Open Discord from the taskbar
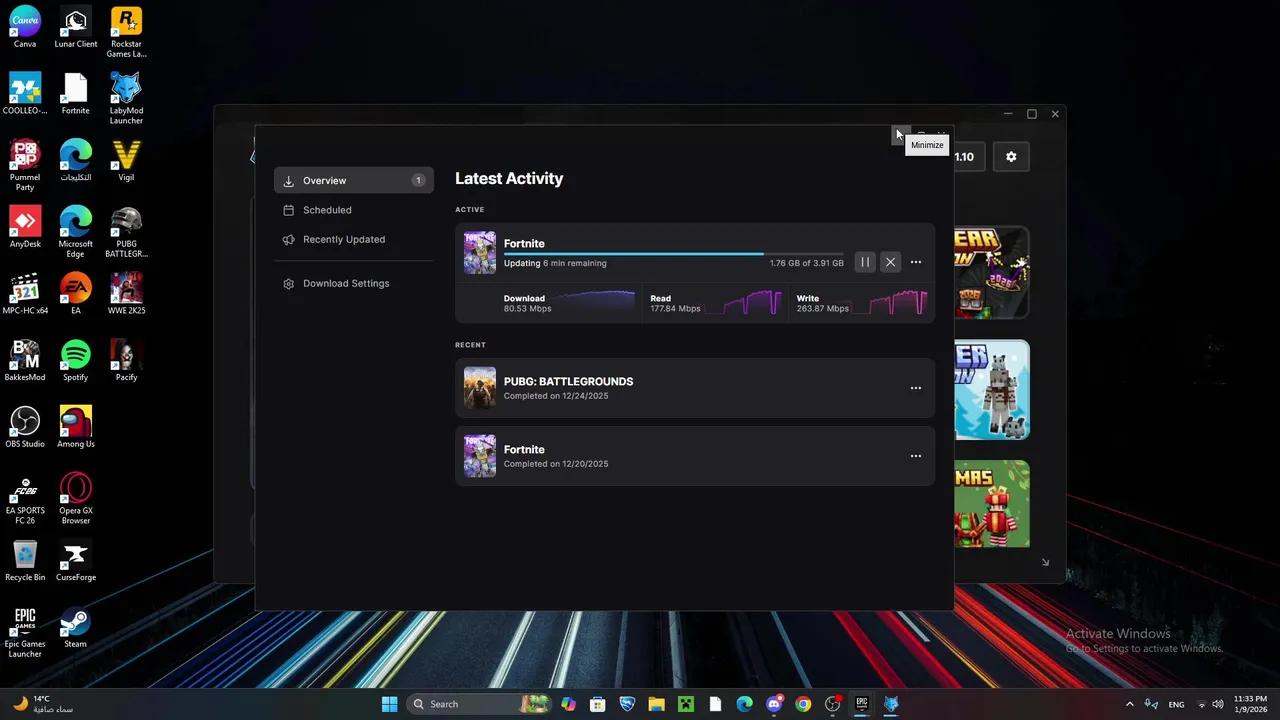This screenshot has height=720, width=1280. point(774,704)
